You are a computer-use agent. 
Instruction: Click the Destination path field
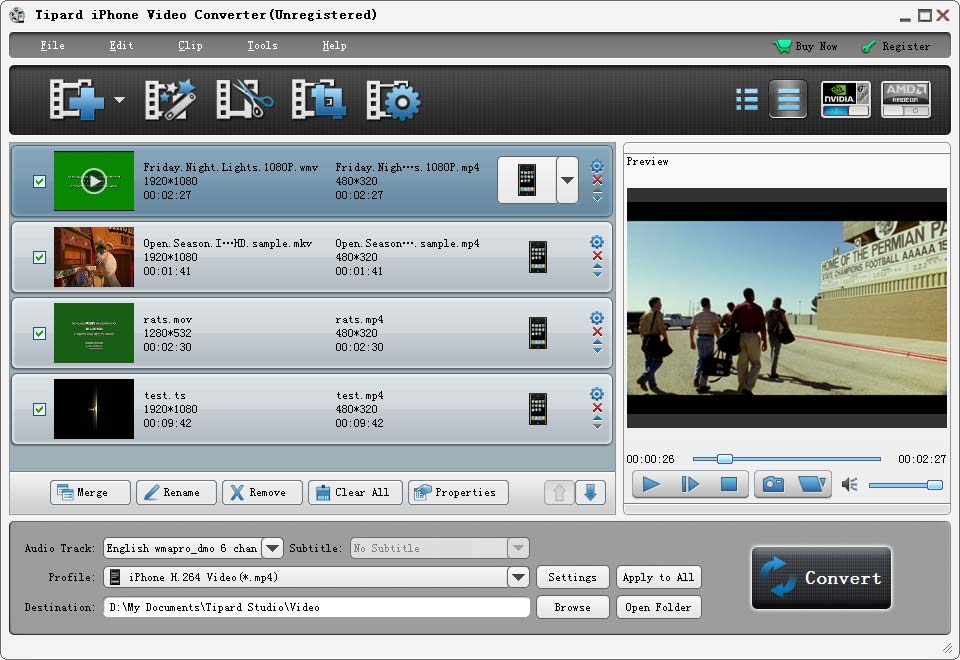coord(317,607)
